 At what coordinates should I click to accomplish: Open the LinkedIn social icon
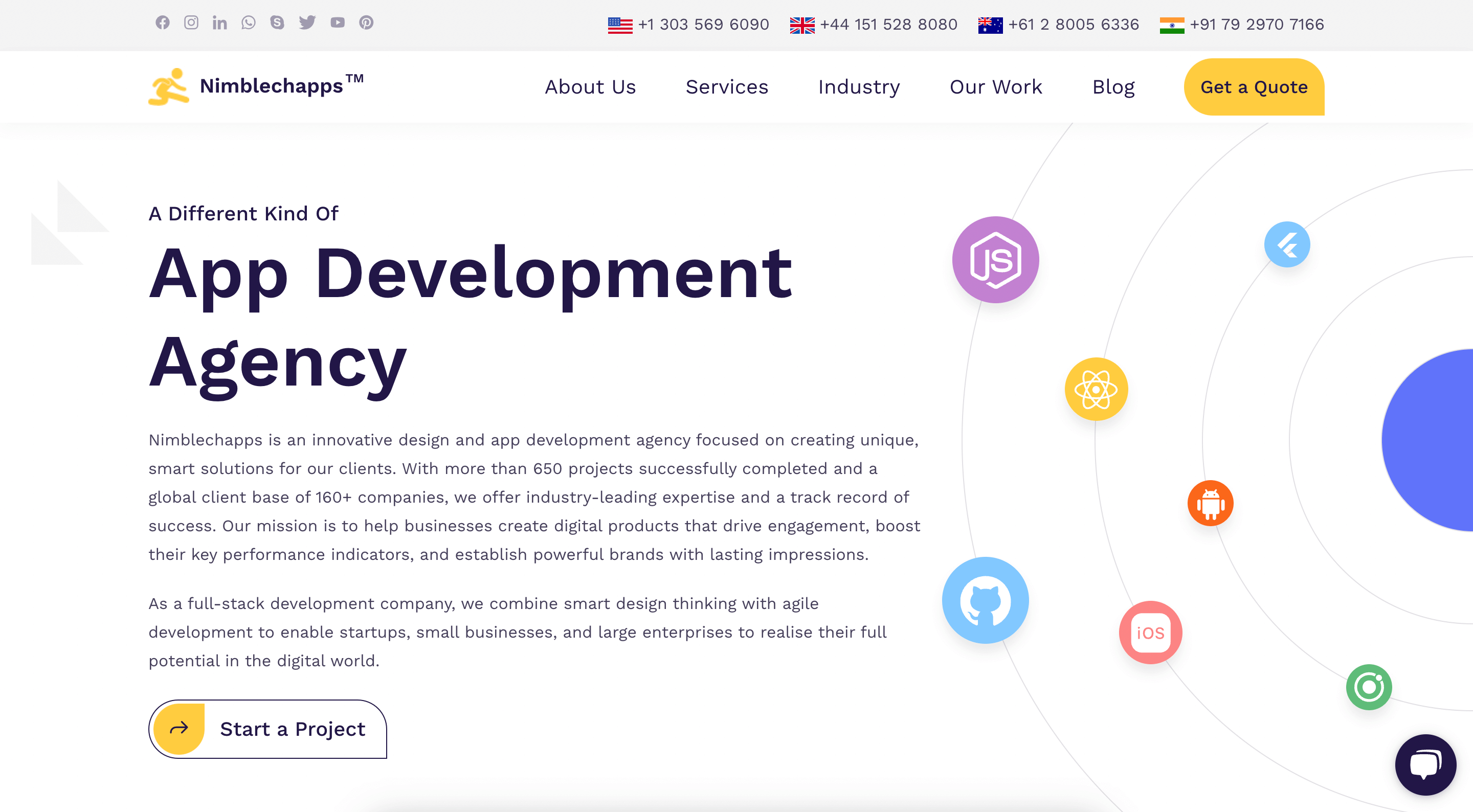(219, 22)
